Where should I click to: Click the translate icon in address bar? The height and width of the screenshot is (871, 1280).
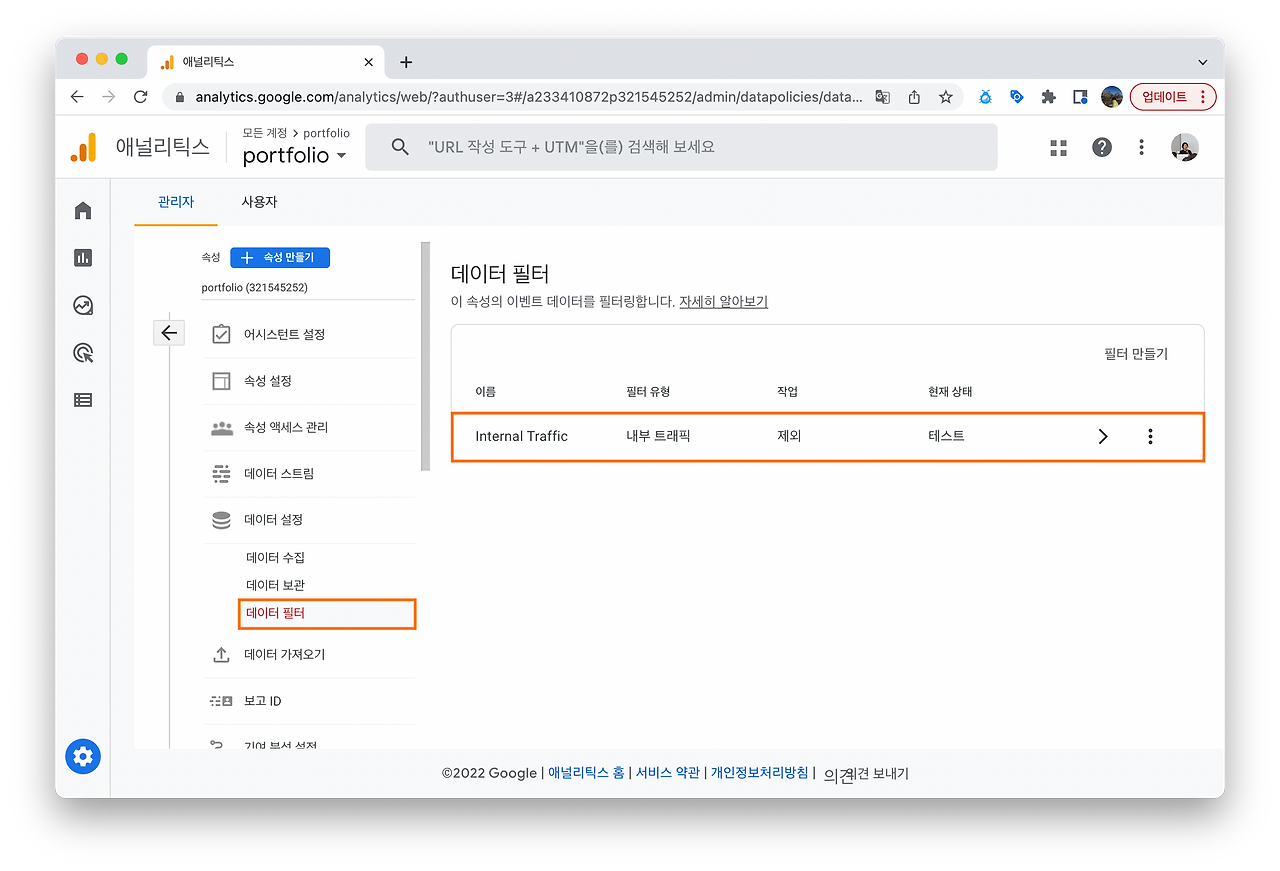pos(882,97)
